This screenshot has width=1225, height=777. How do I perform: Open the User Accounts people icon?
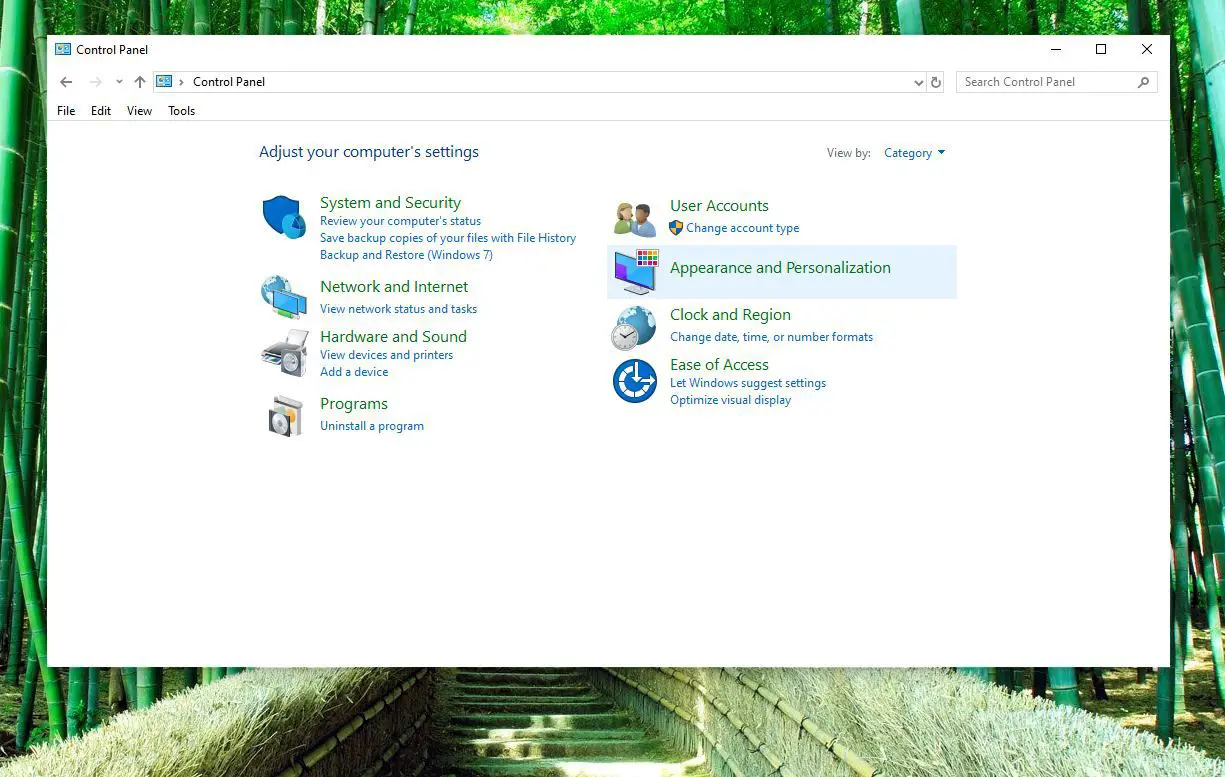[x=635, y=219]
